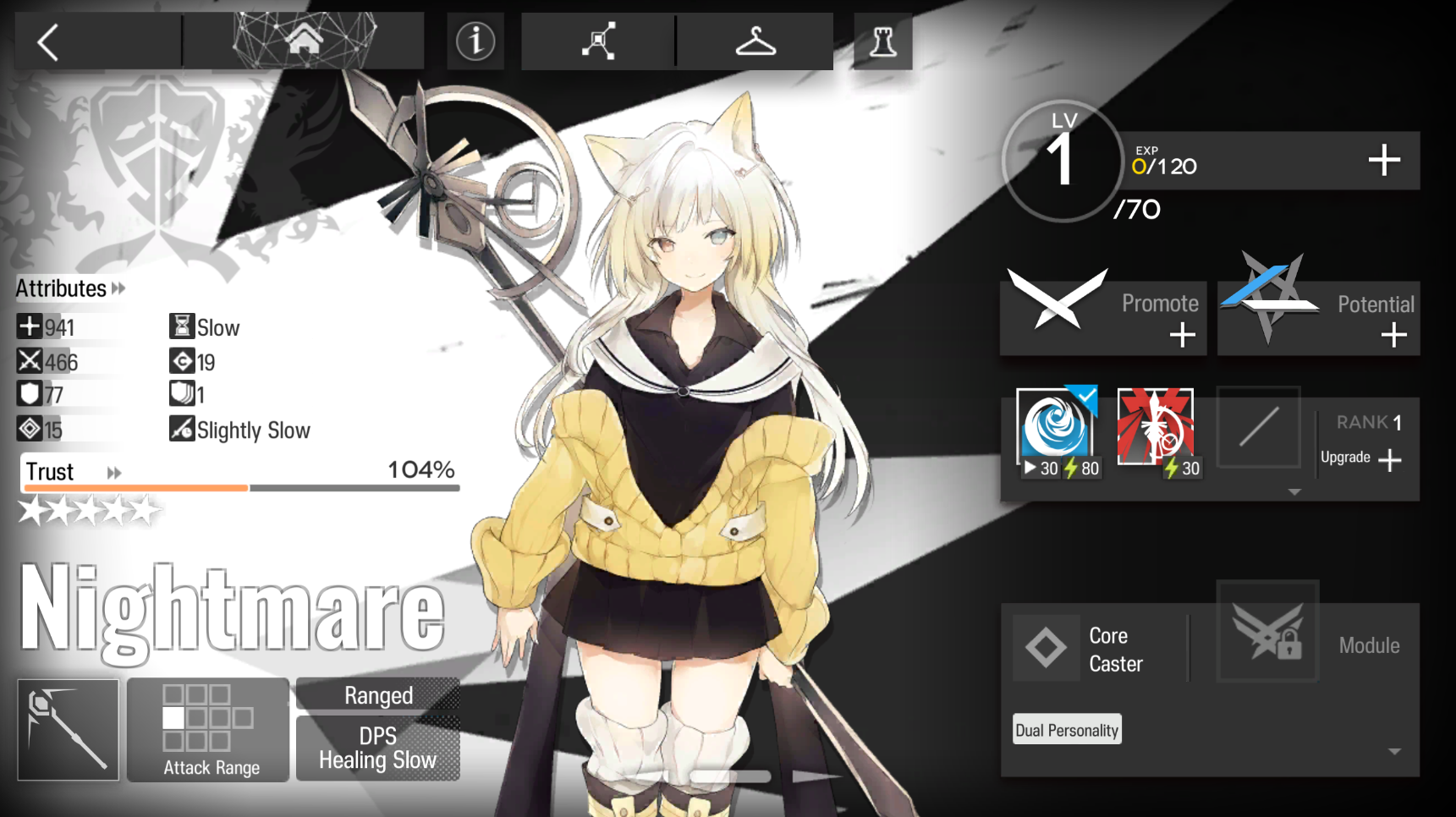Open the locked Module icon
This screenshot has width=1456, height=817.
coord(1267,632)
